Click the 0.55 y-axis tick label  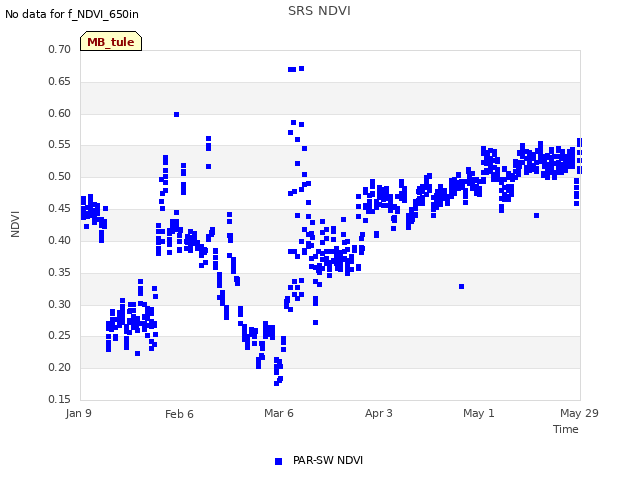[x=60, y=144]
